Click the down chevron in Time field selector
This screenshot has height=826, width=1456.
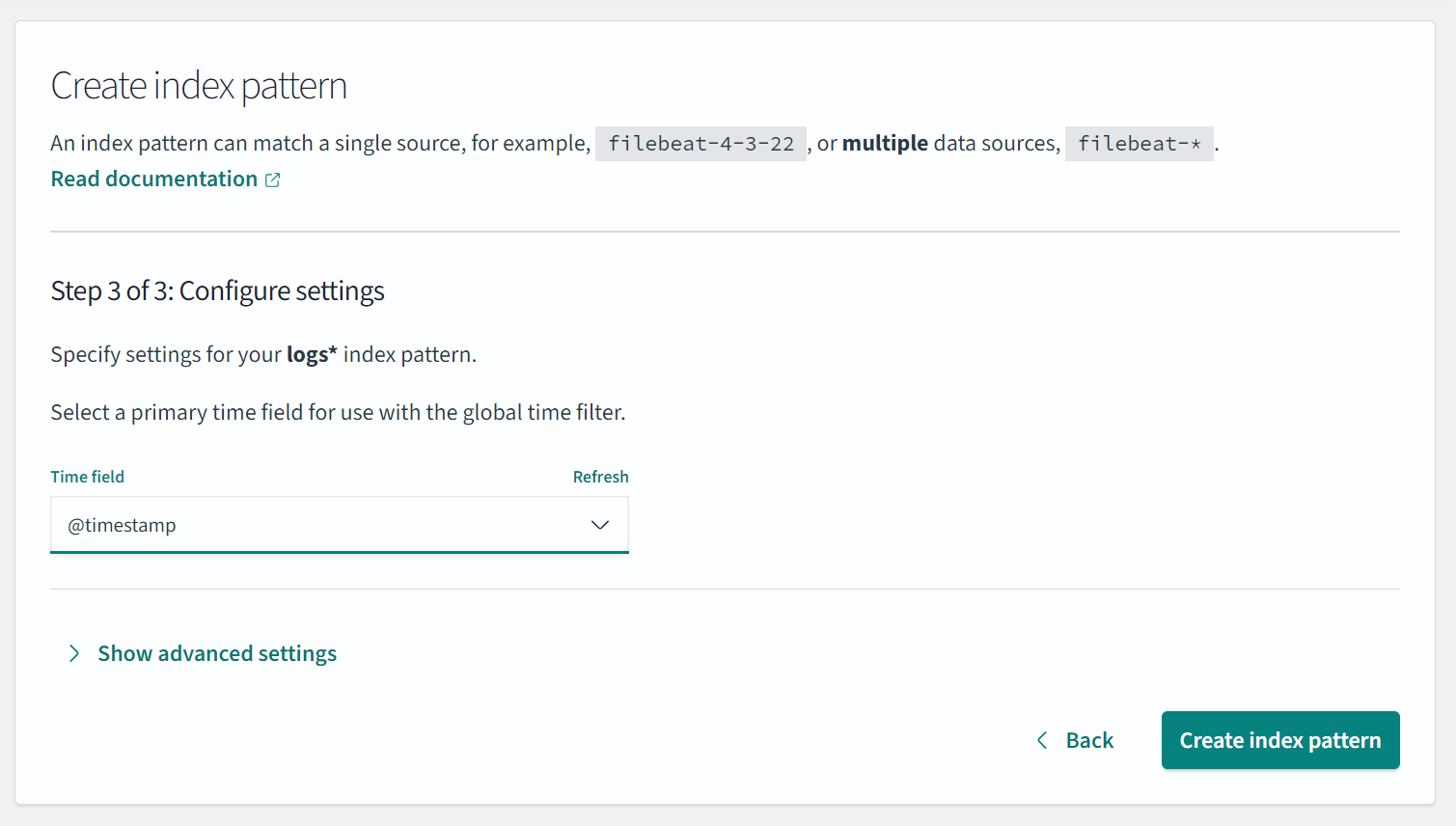tap(600, 525)
